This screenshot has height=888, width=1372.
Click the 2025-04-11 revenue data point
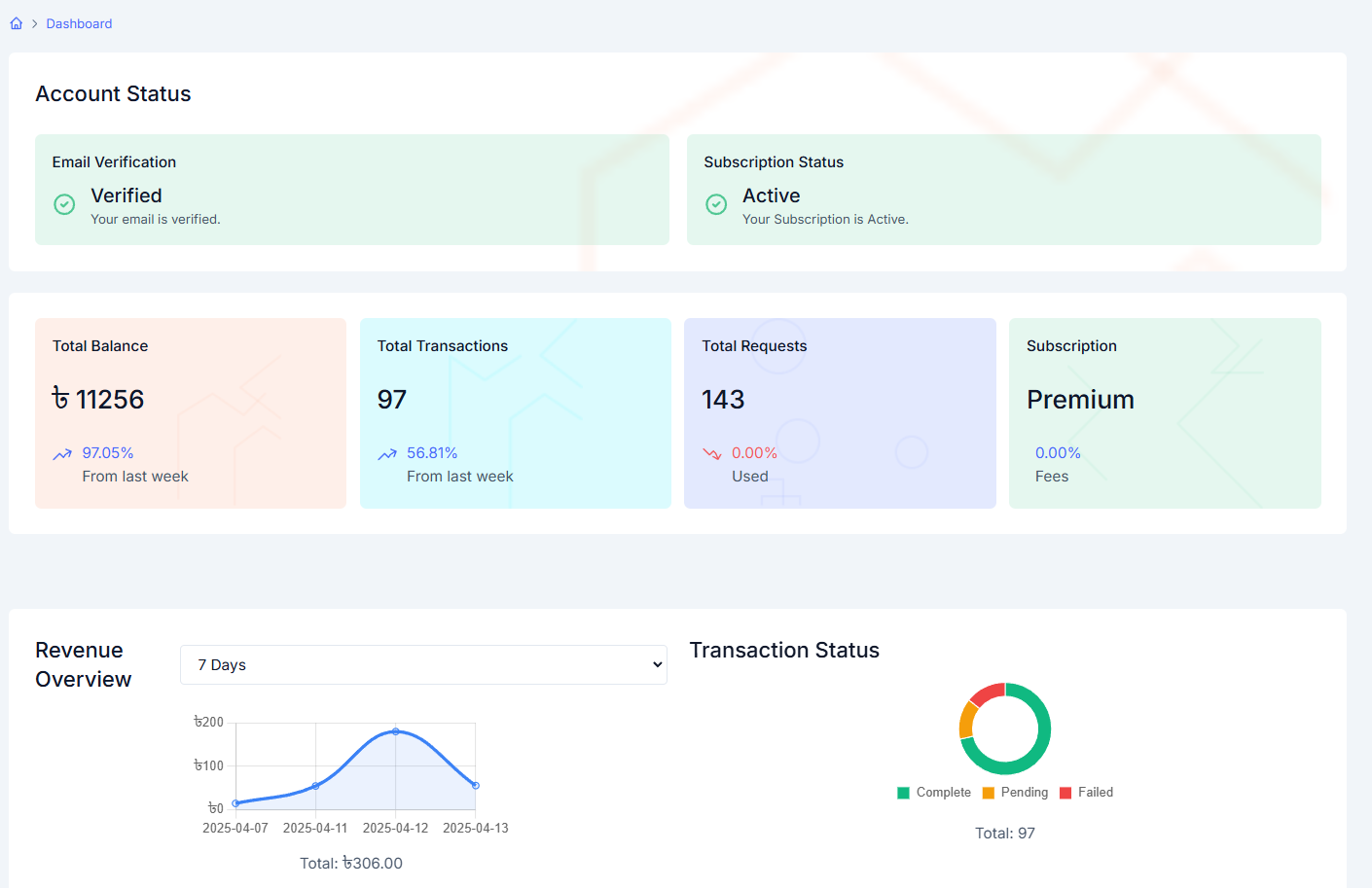point(315,786)
